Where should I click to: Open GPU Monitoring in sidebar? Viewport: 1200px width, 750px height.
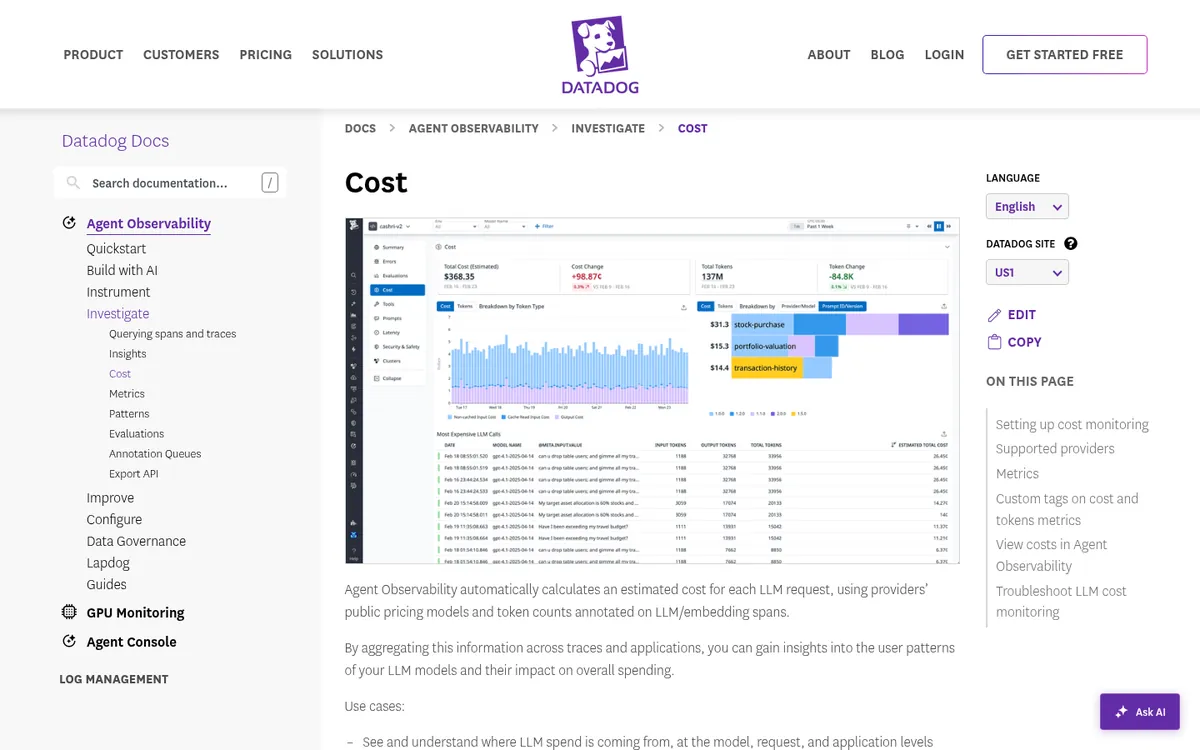pos(135,613)
